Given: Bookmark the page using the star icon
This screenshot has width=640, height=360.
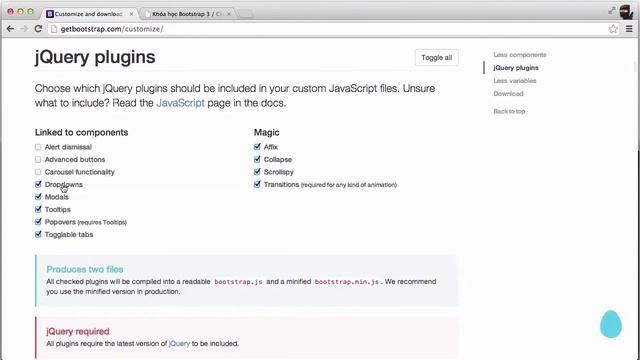Looking at the screenshot, I should coord(613,29).
